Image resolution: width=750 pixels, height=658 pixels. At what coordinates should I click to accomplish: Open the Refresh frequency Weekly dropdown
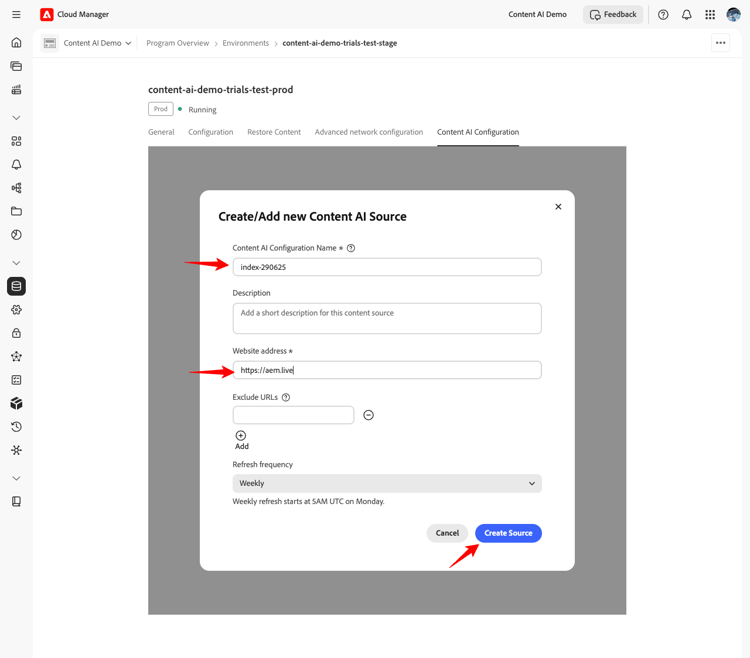click(387, 483)
